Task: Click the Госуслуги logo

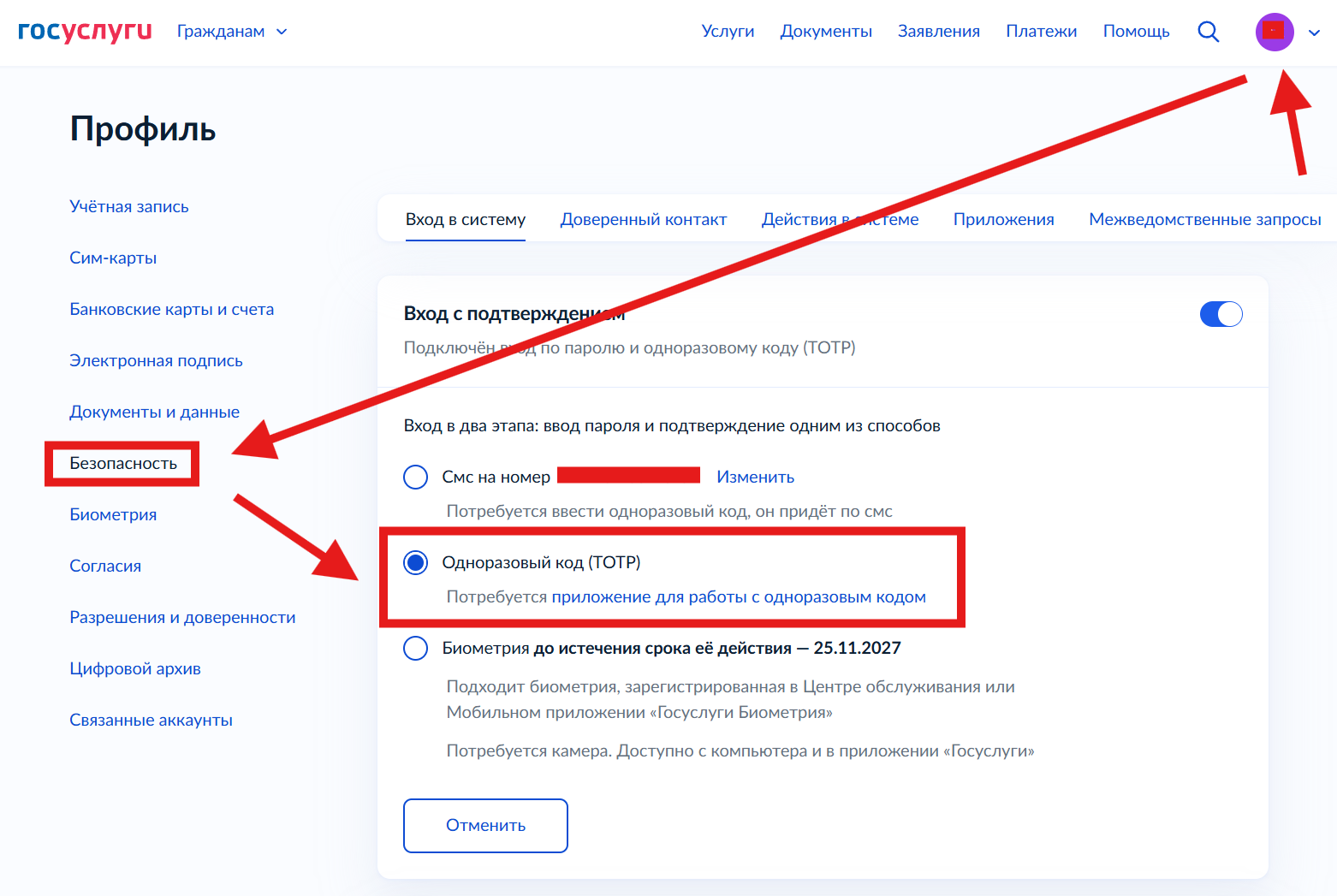Action: point(85,31)
